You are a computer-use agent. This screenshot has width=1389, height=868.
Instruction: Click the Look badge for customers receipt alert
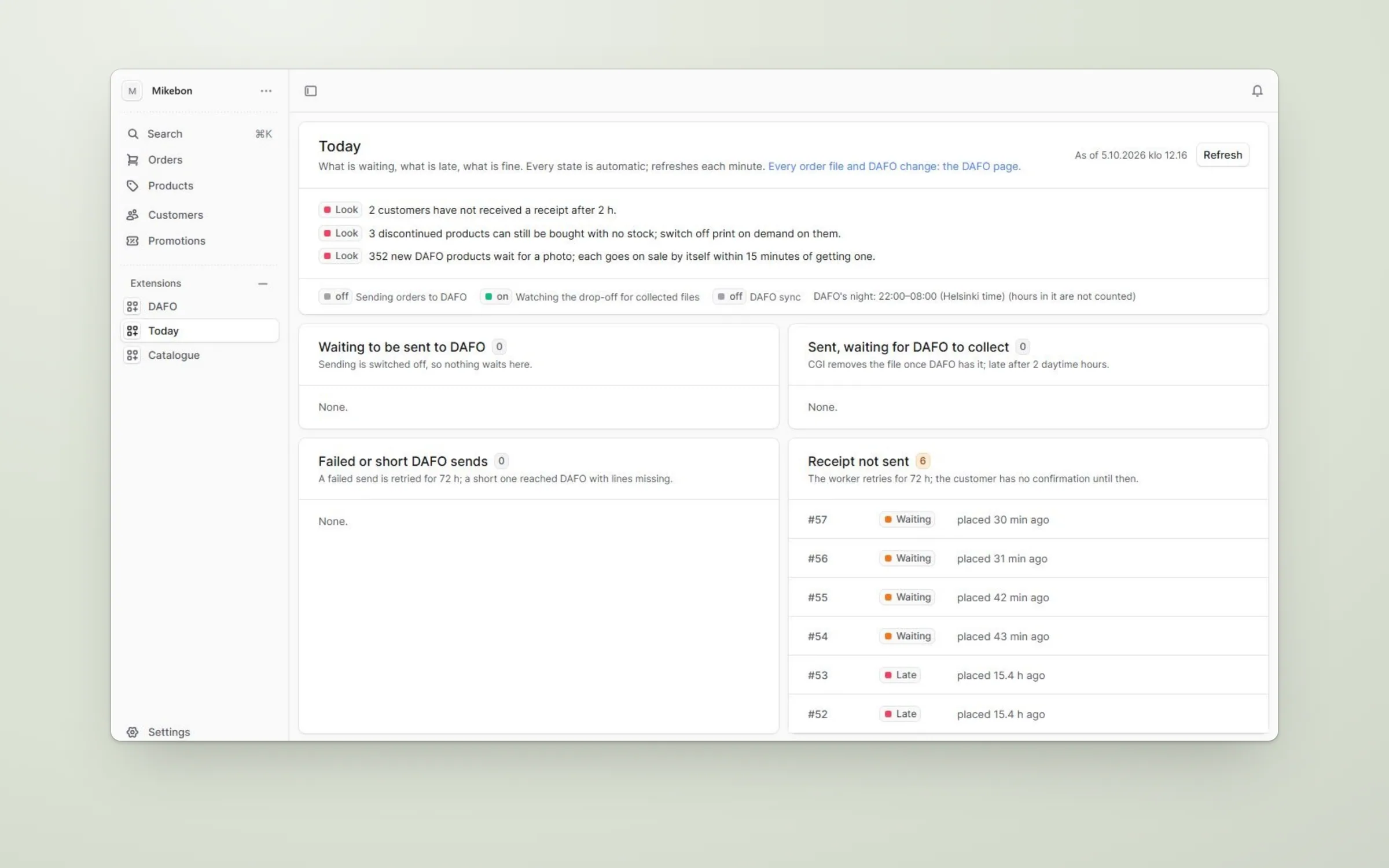pos(340,209)
